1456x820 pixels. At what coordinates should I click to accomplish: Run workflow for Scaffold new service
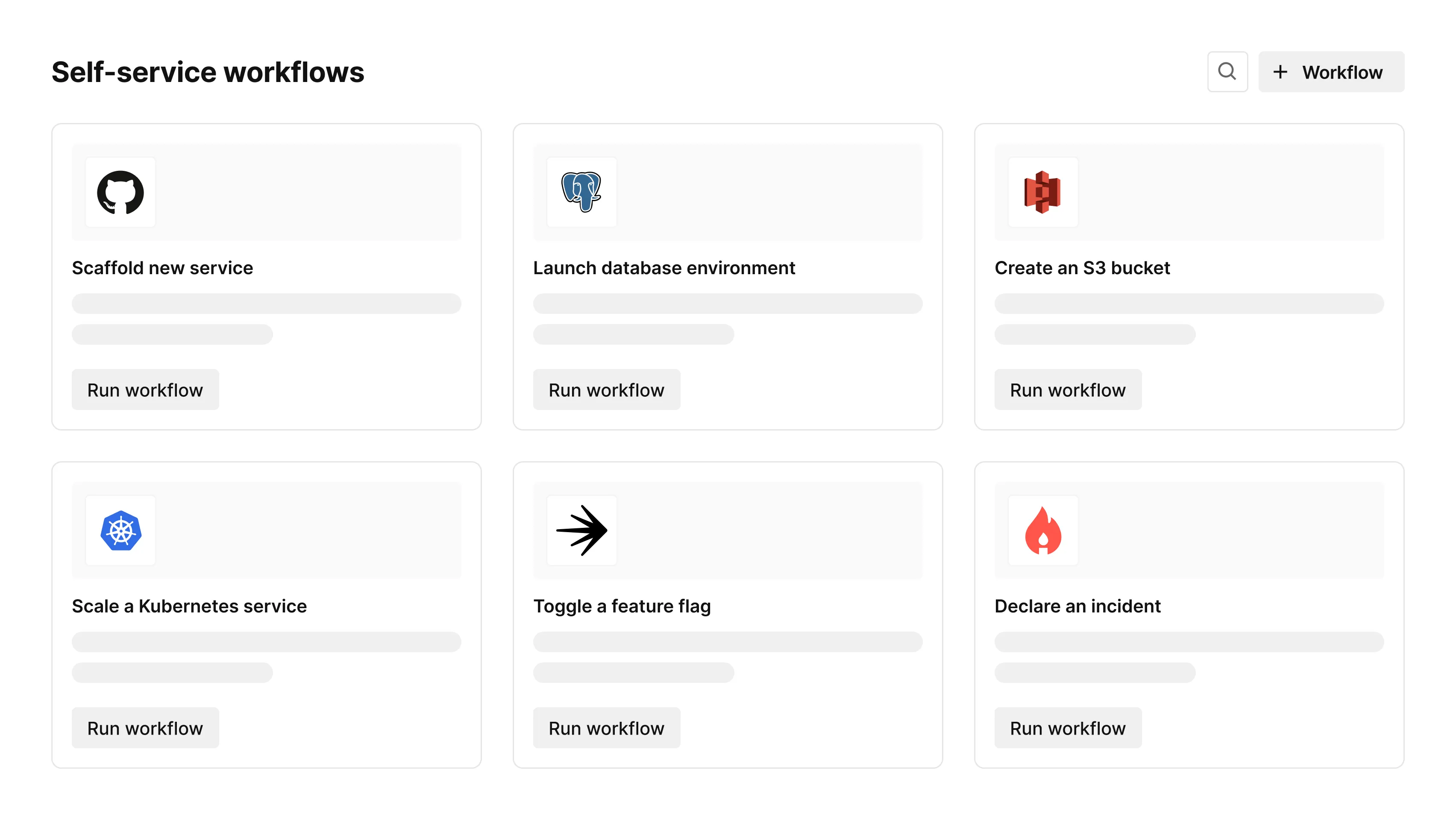145,389
